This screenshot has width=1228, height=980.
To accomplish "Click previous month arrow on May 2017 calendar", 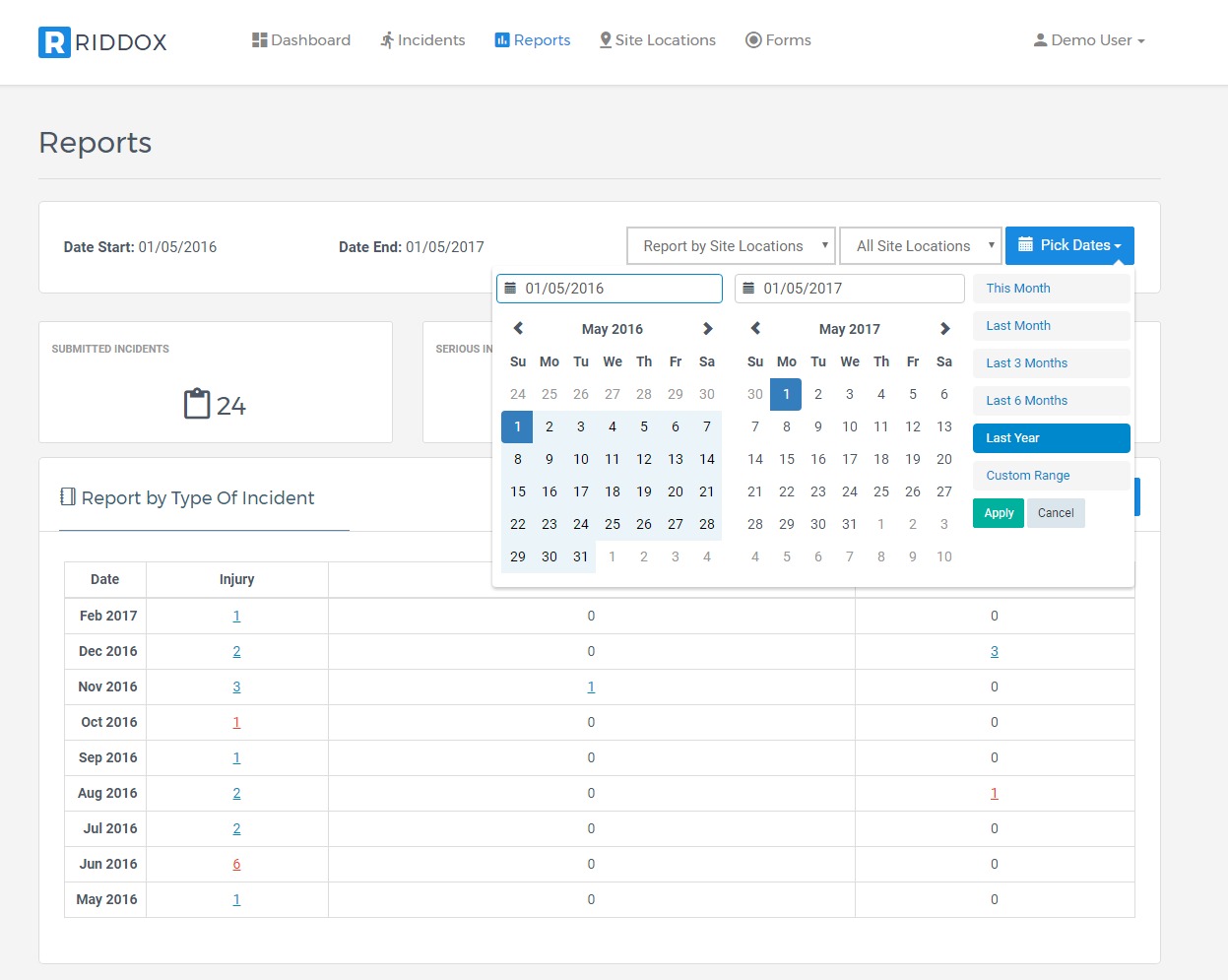I will point(755,329).
